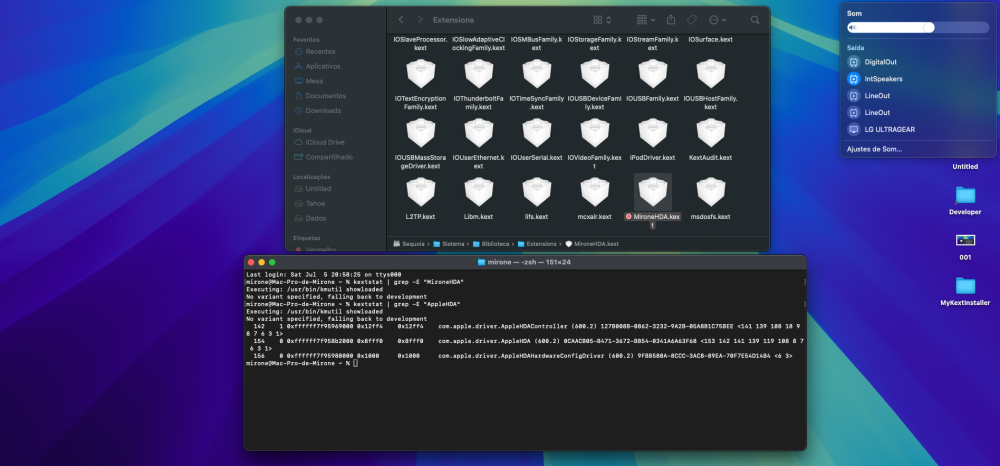Click the Finder share icon
The image size is (1000, 466).
pyautogui.click(x=671, y=20)
